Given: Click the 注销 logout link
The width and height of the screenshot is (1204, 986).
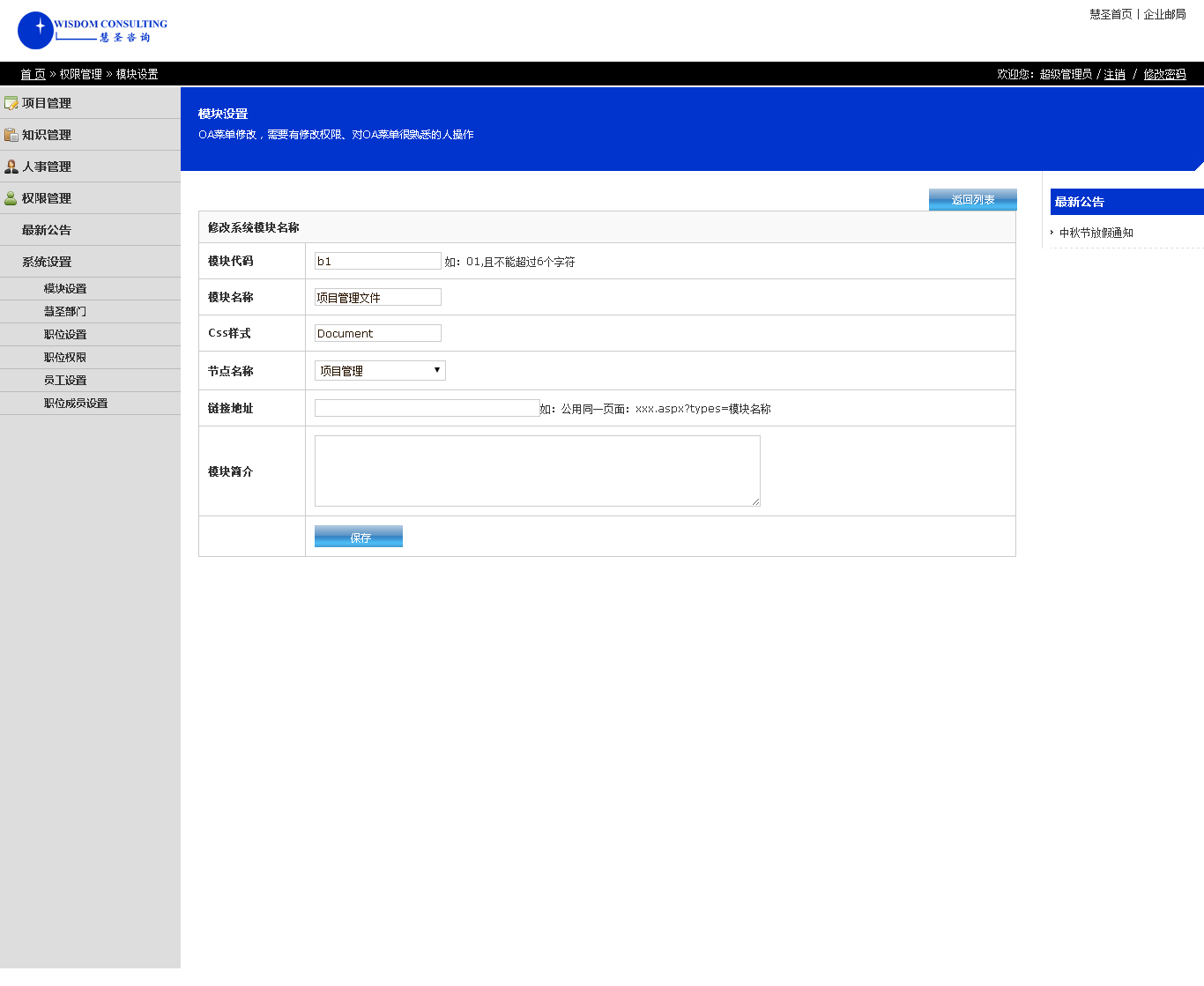Looking at the screenshot, I should coord(1115,75).
